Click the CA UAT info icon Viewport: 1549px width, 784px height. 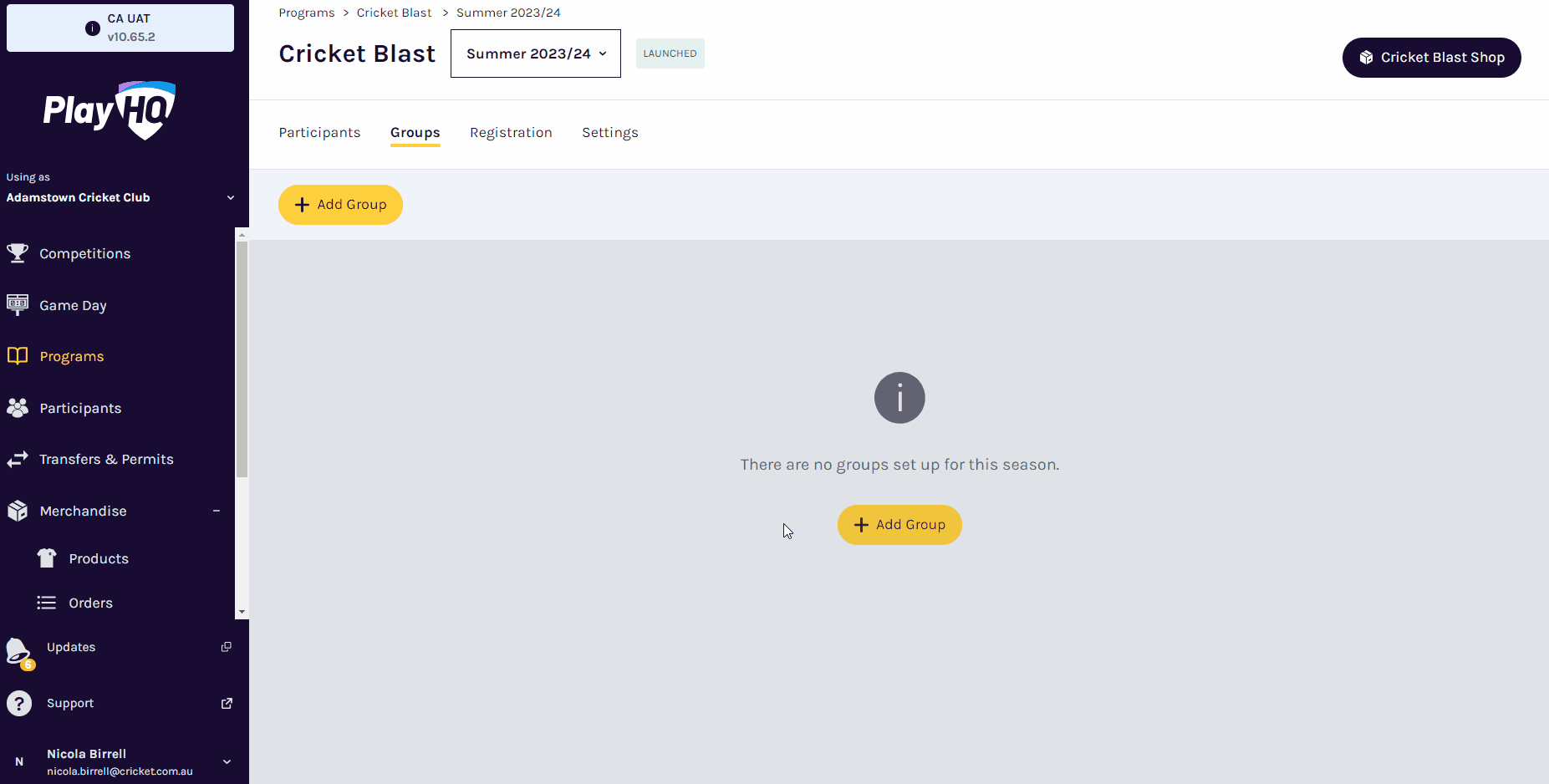tap(93, 28)
